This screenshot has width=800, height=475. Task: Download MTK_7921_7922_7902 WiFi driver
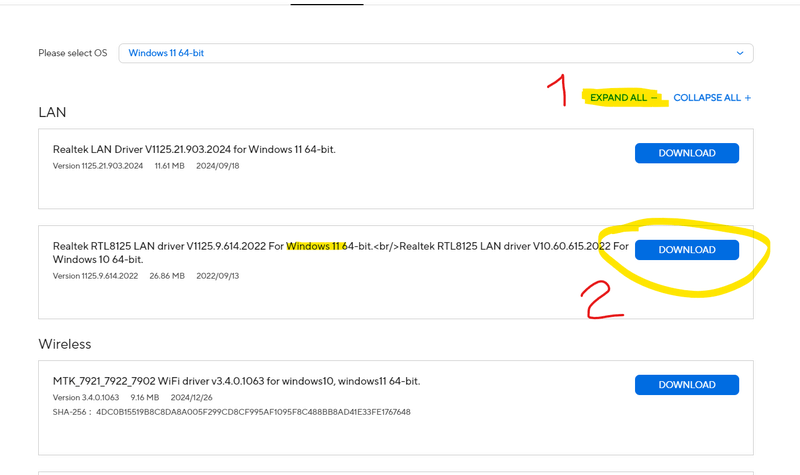[x=687, y=385]
